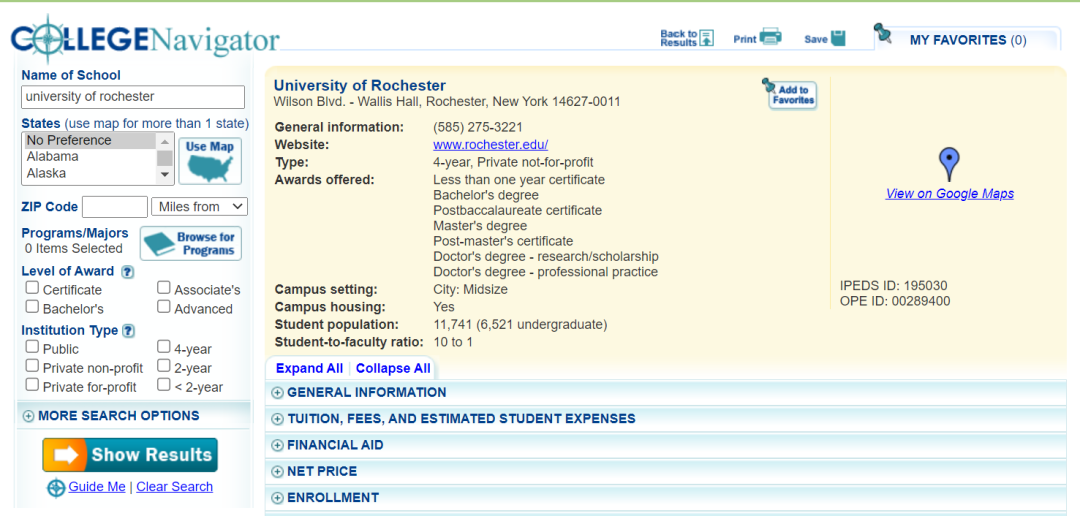
Task: Add University of Rochester to Favorites
Action: click(789, 94)
